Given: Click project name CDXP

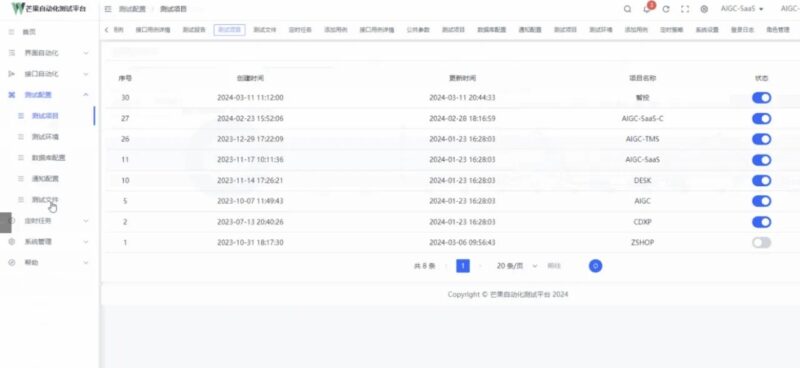Looking at the screenshot, I should tap(642, 222).
